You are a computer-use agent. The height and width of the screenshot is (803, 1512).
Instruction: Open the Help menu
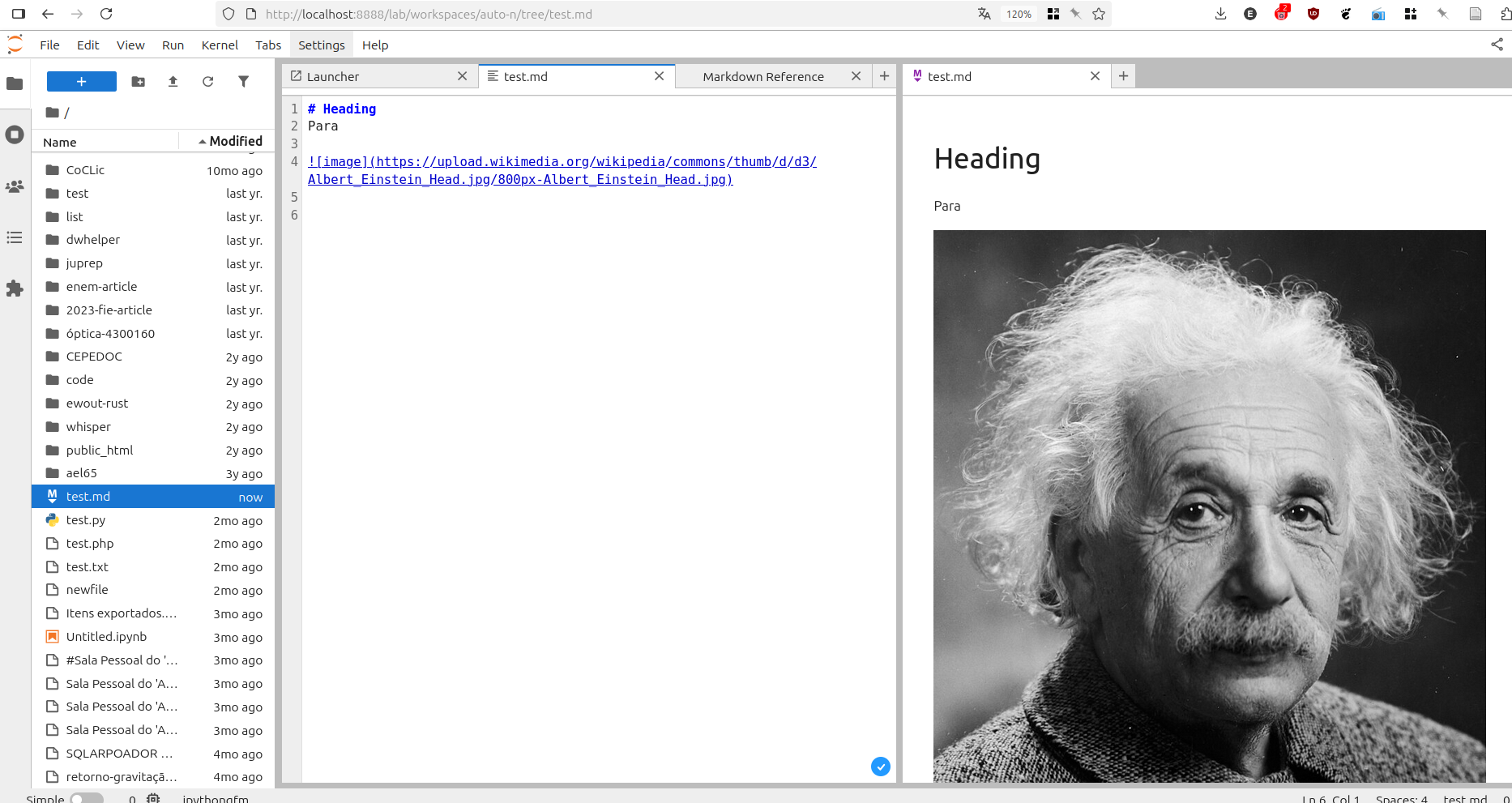[x=375, y=45]
